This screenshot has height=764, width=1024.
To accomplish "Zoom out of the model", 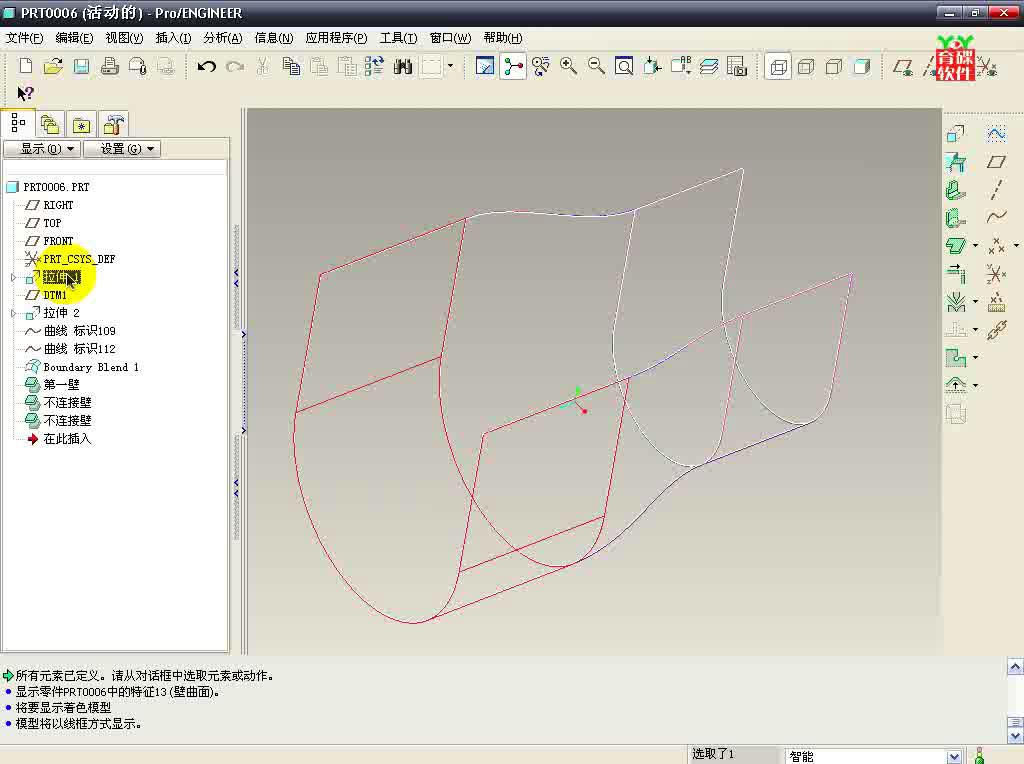I will click(596, 66).
